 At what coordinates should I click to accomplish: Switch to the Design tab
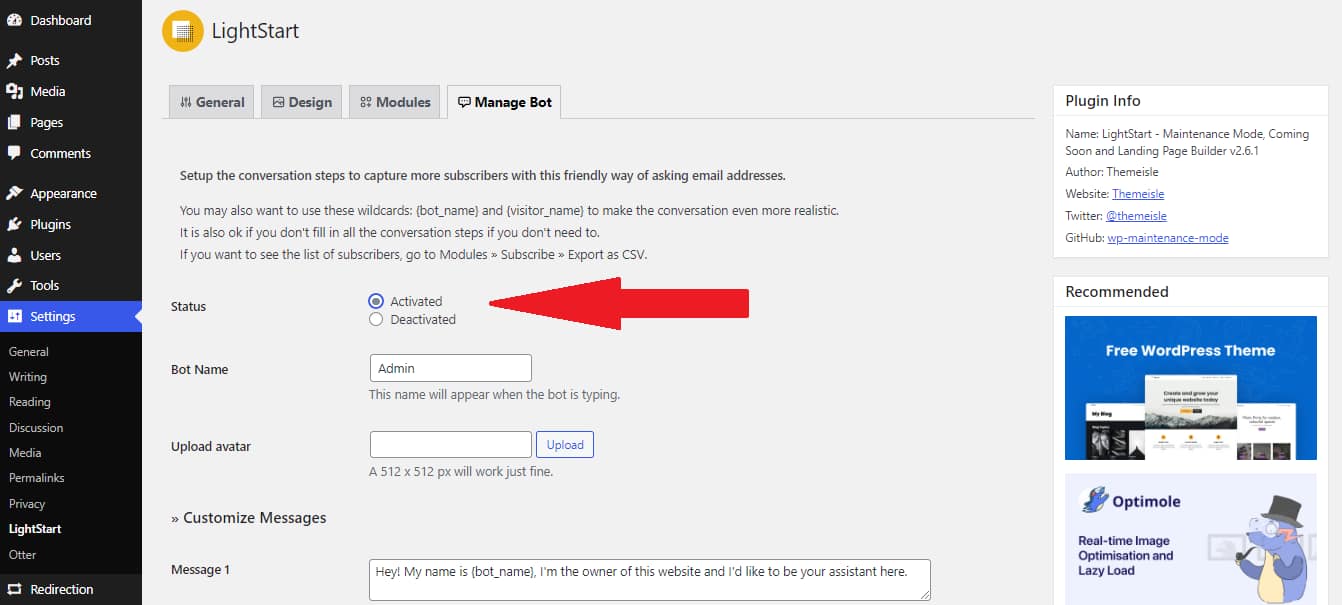click(x=301, y=101)
